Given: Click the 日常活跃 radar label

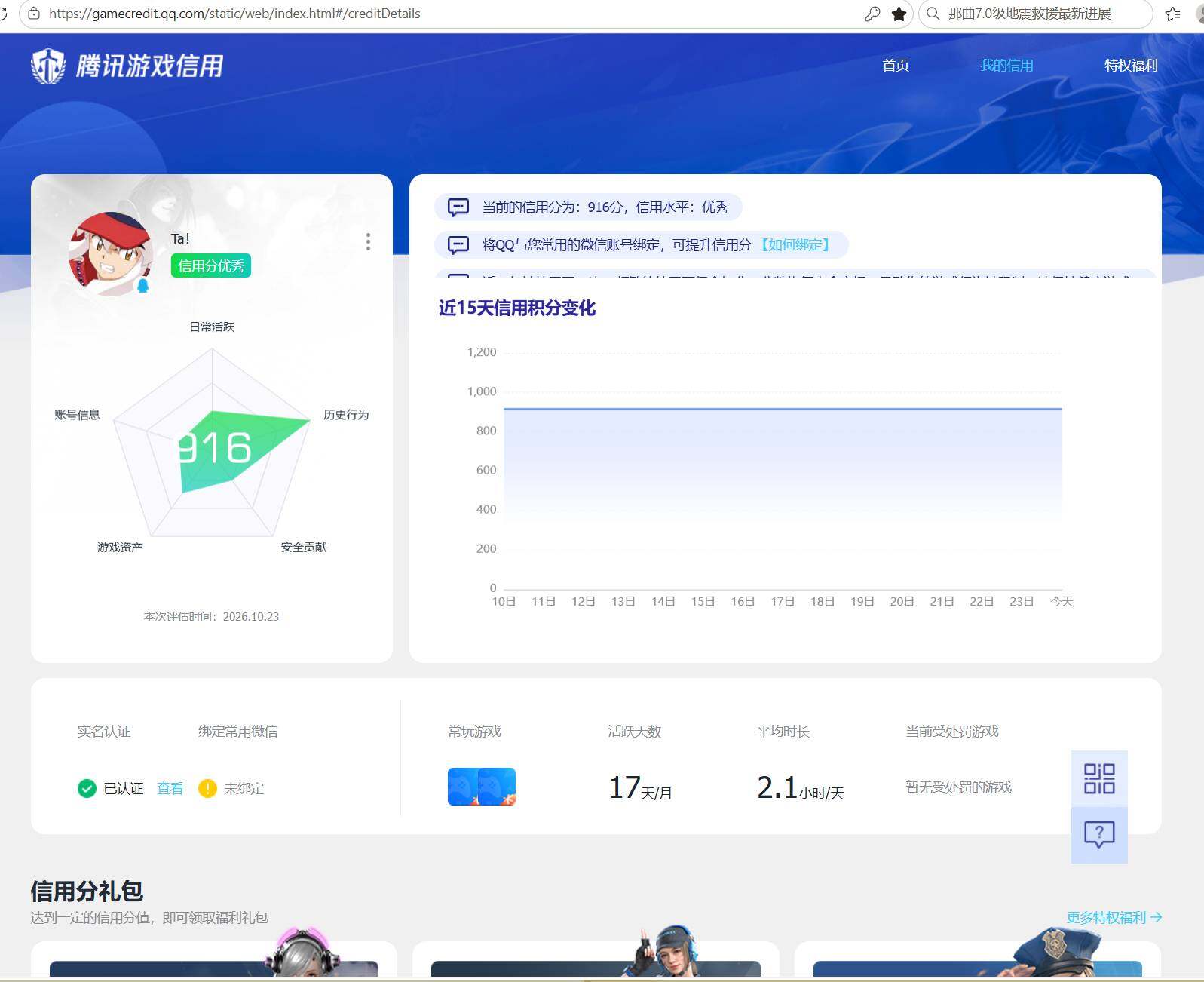Looking at the screenshot, I should point(212,327).
